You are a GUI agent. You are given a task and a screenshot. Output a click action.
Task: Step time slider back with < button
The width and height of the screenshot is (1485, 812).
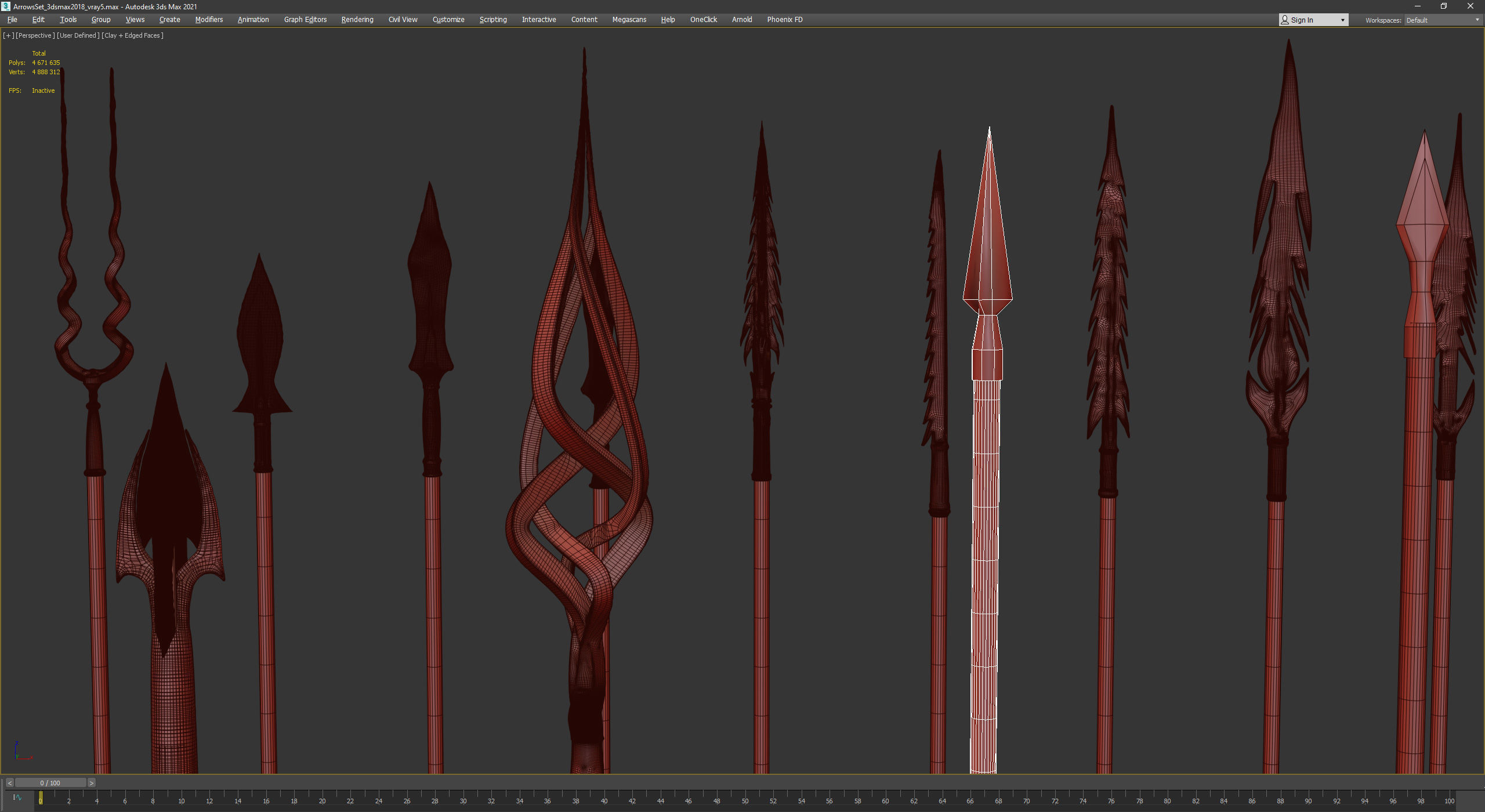(9, 783)
